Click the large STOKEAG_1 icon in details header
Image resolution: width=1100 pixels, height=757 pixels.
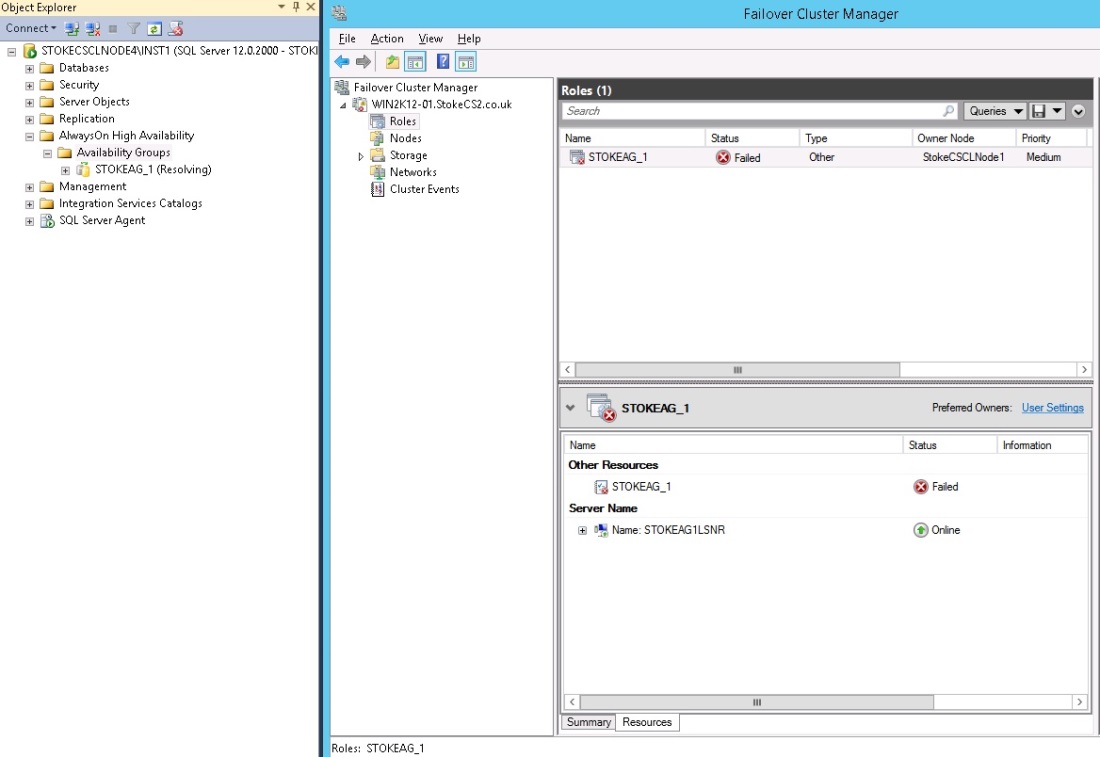pyautogui.click(x=601, y=408)
